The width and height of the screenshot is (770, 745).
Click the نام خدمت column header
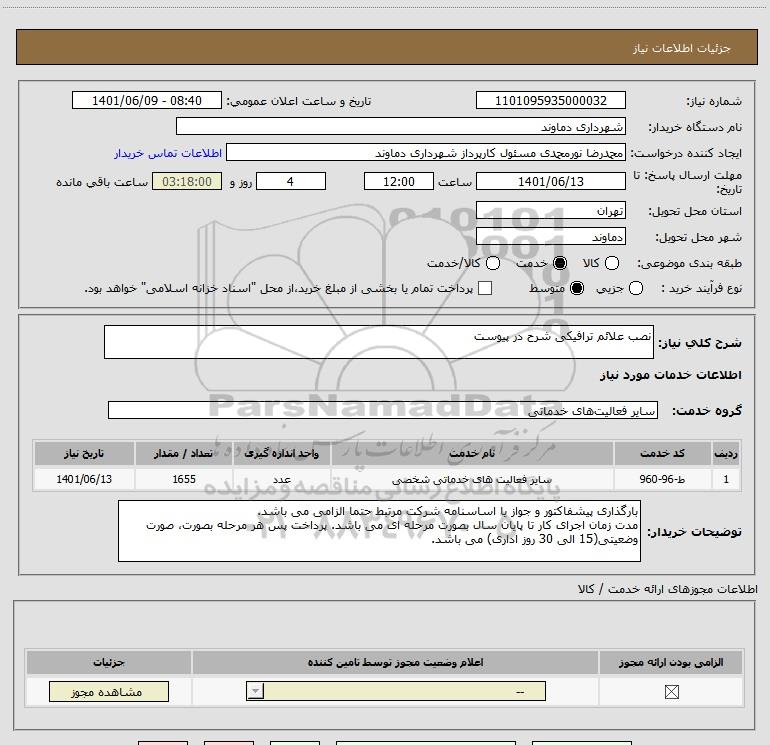tap(472, 453)
